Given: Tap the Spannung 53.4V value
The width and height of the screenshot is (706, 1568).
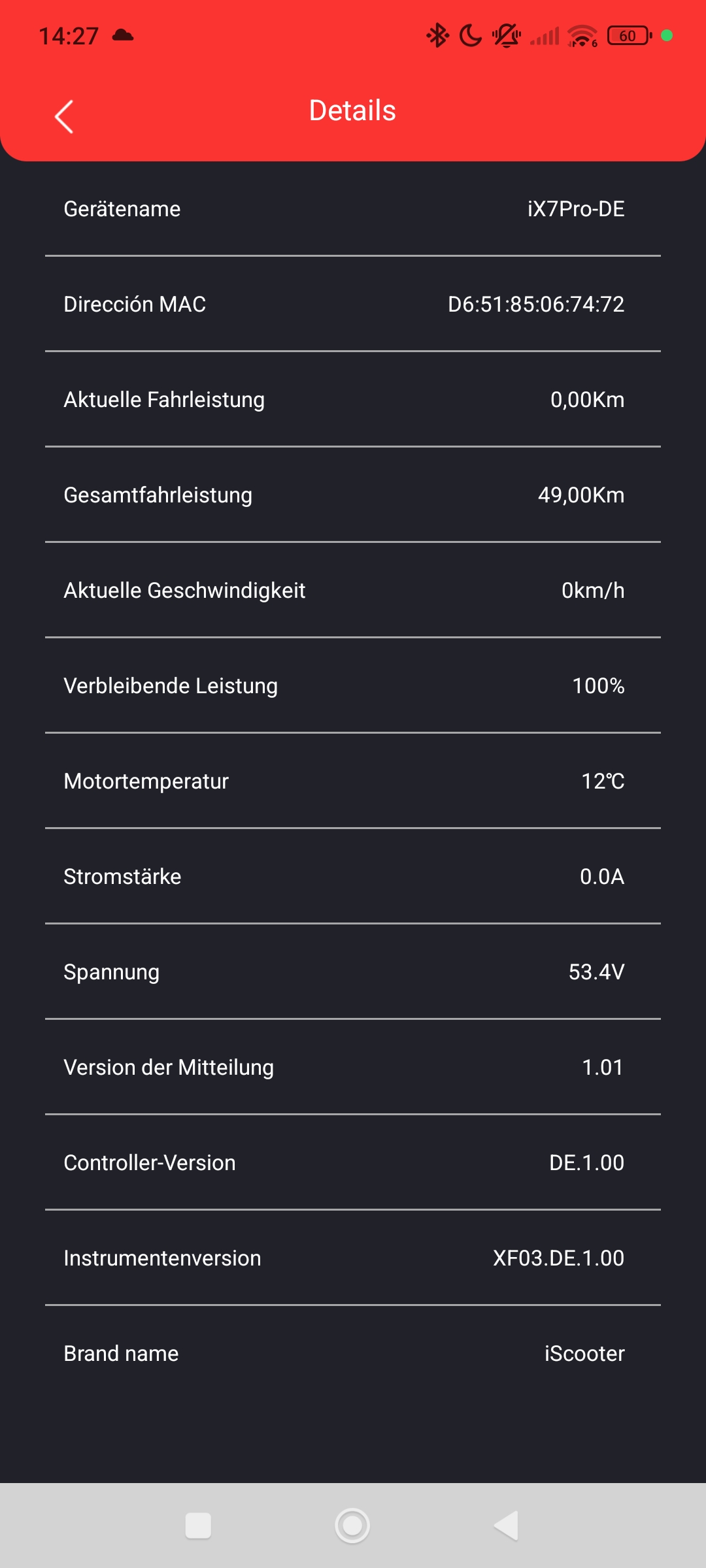Looking at the screenshot, I should point(596,972).
